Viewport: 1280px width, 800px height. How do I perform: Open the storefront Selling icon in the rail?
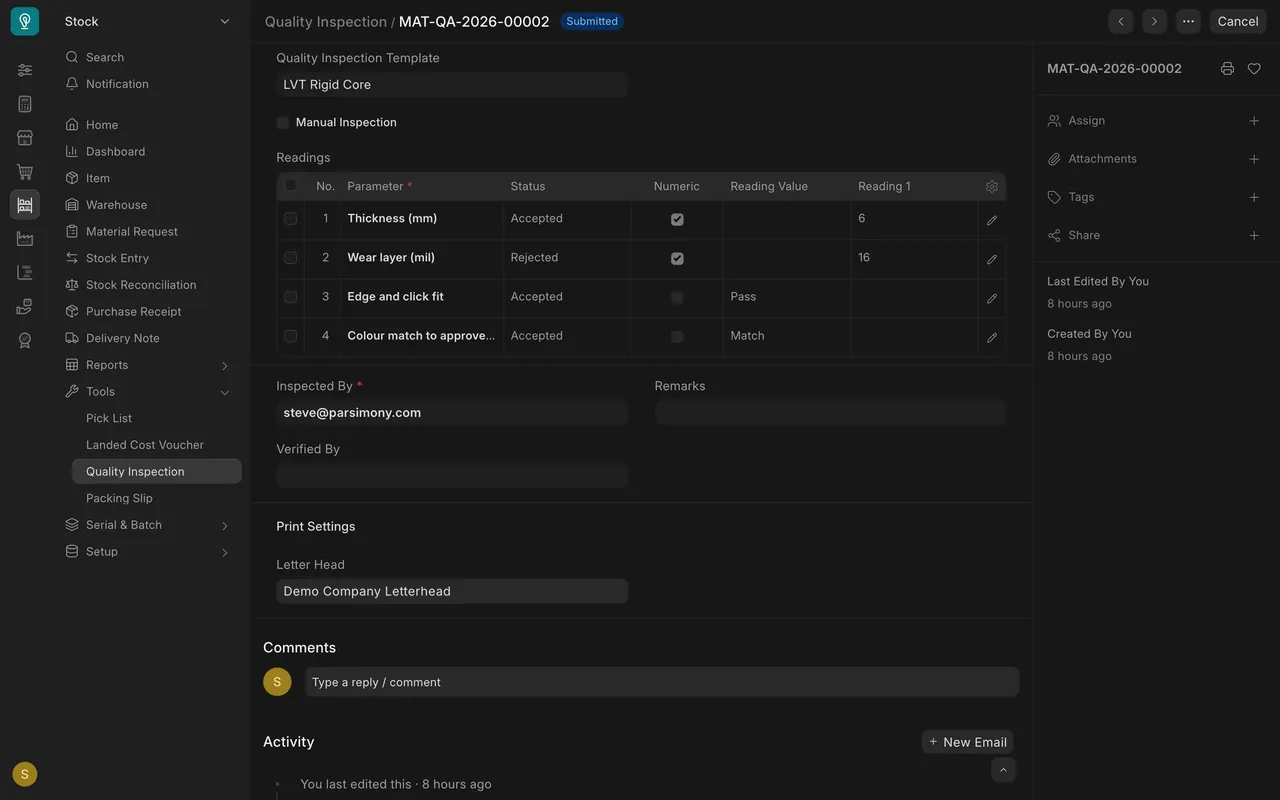click(25, 138)
